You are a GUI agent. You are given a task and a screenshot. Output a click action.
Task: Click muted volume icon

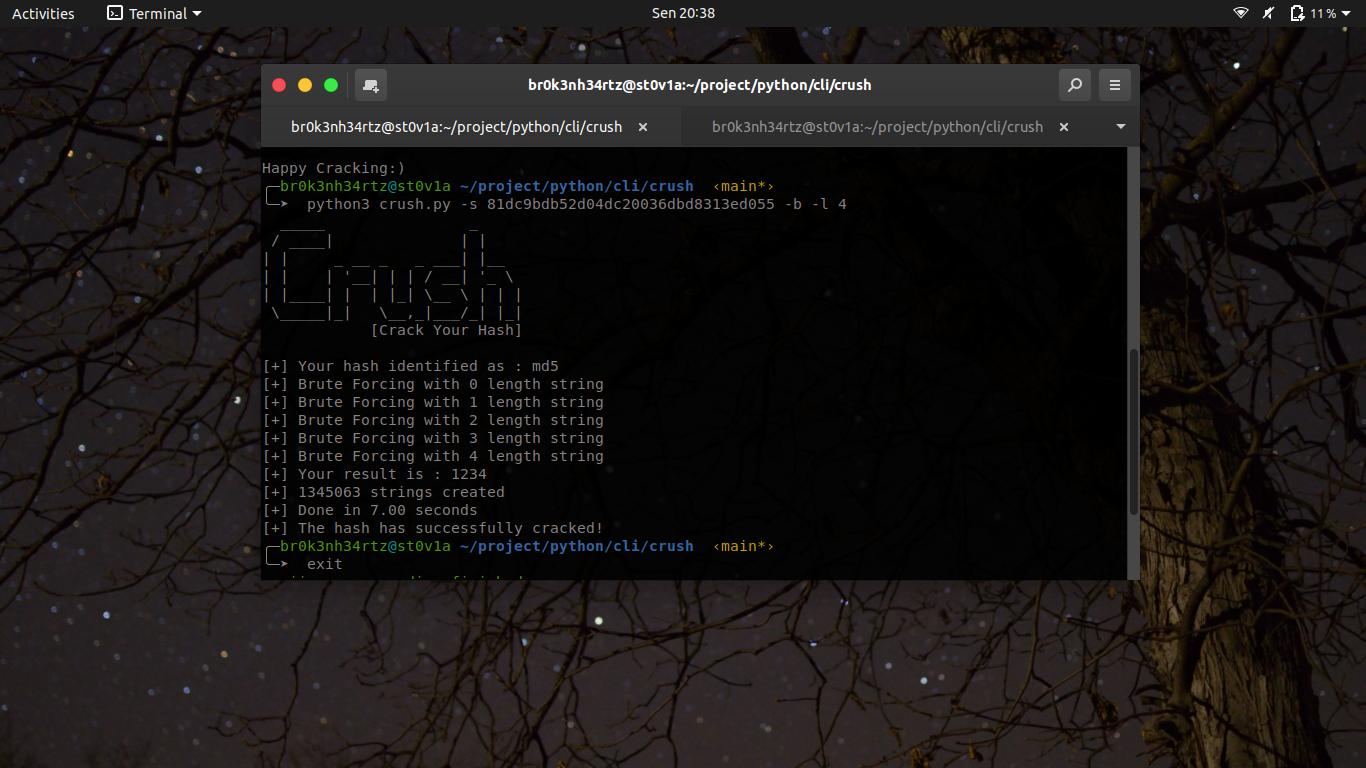tap(1269, 13)
